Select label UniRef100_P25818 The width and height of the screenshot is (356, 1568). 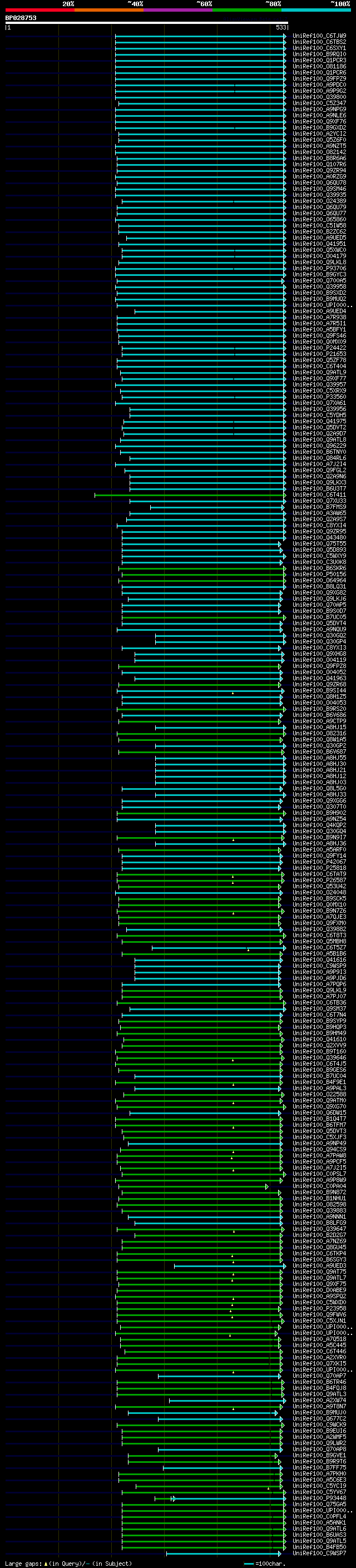click(319, 867)
